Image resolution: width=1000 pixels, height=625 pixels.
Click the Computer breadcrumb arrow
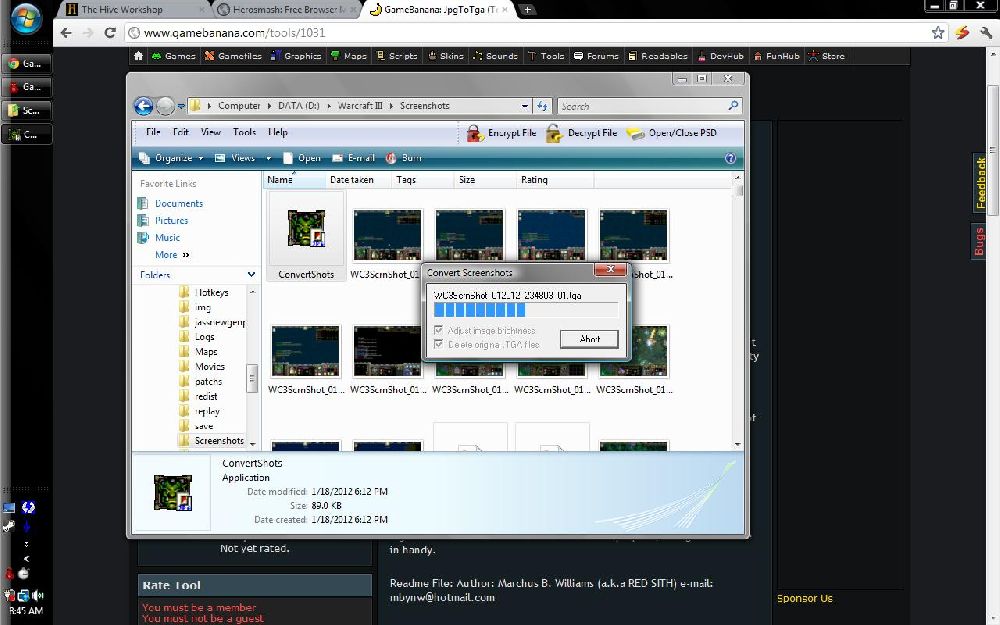(269, 107)
